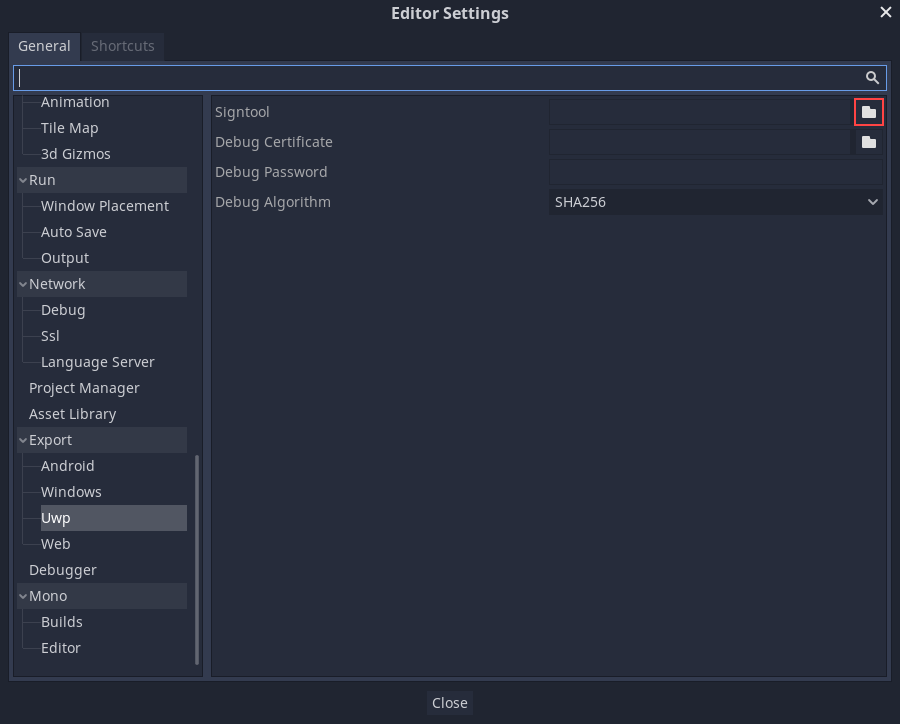Open Language Server under Network
Viewport: 900px width, 724px height.
(x=97, y=361)
